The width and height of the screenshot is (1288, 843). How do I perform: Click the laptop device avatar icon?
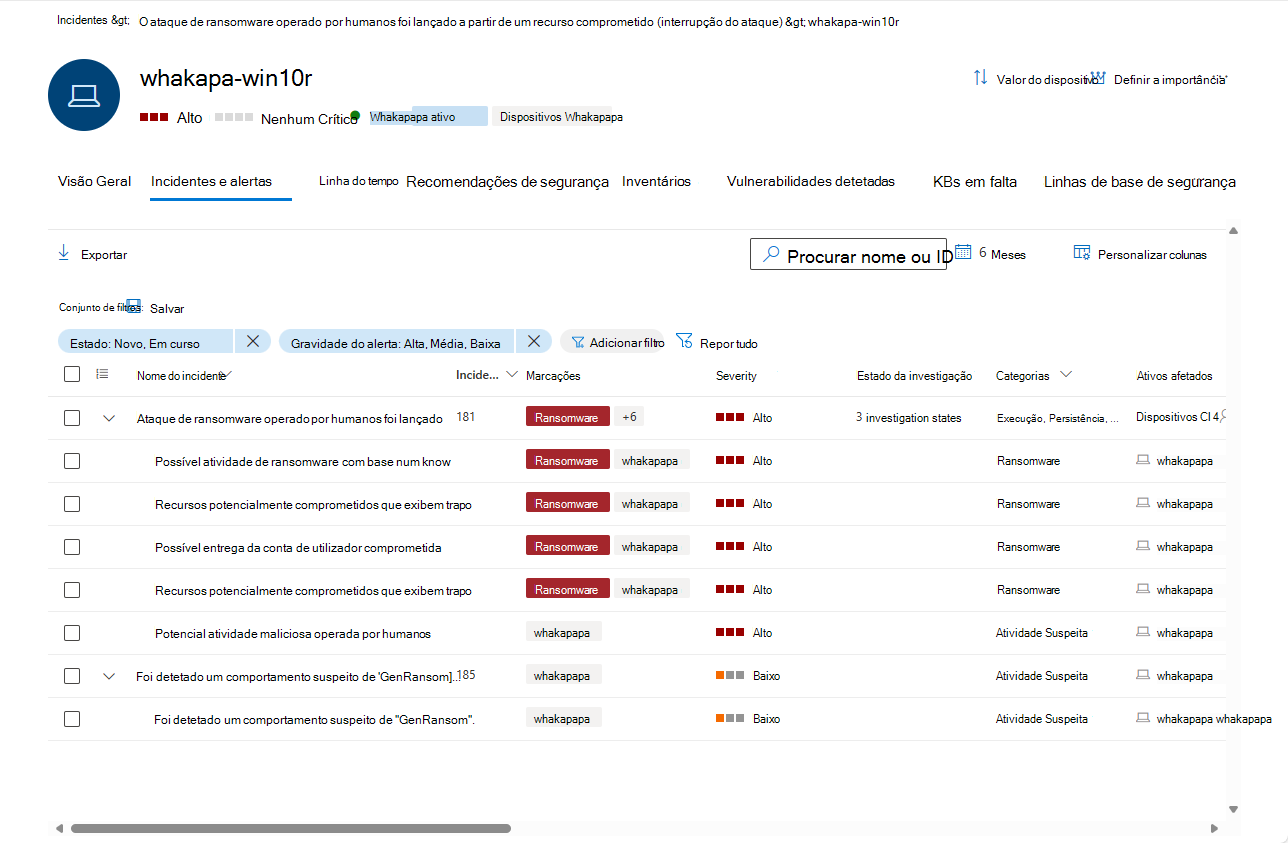click(x=84, y=95)
